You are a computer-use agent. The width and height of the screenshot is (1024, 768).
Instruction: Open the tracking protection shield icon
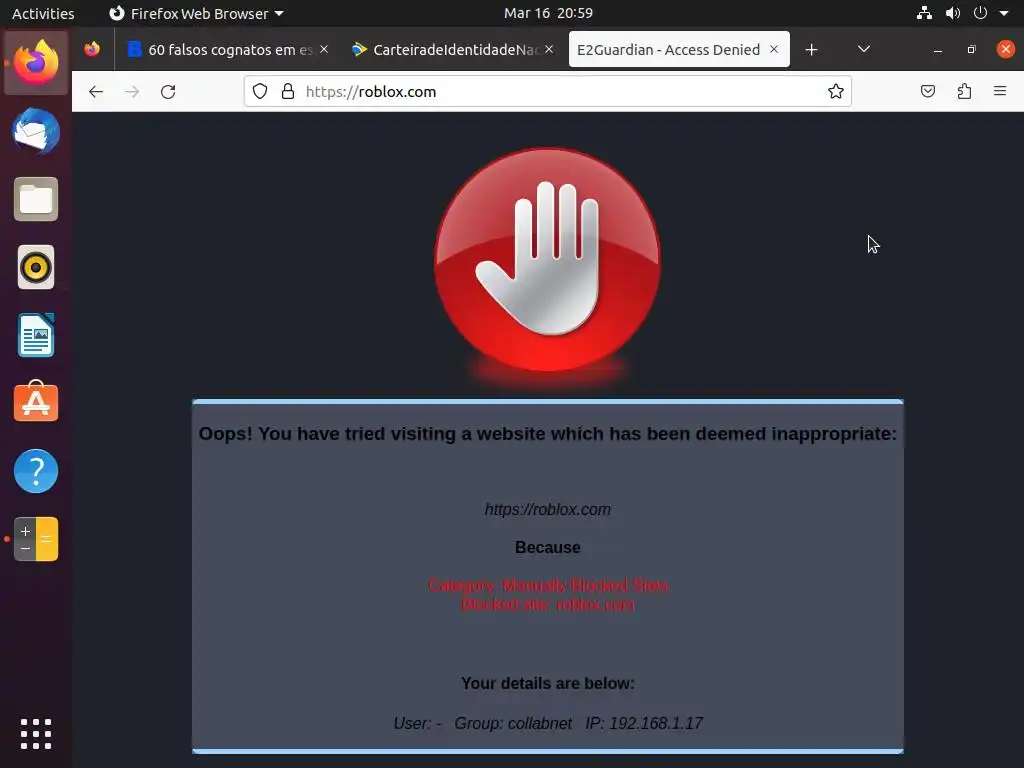coord(260,91)
